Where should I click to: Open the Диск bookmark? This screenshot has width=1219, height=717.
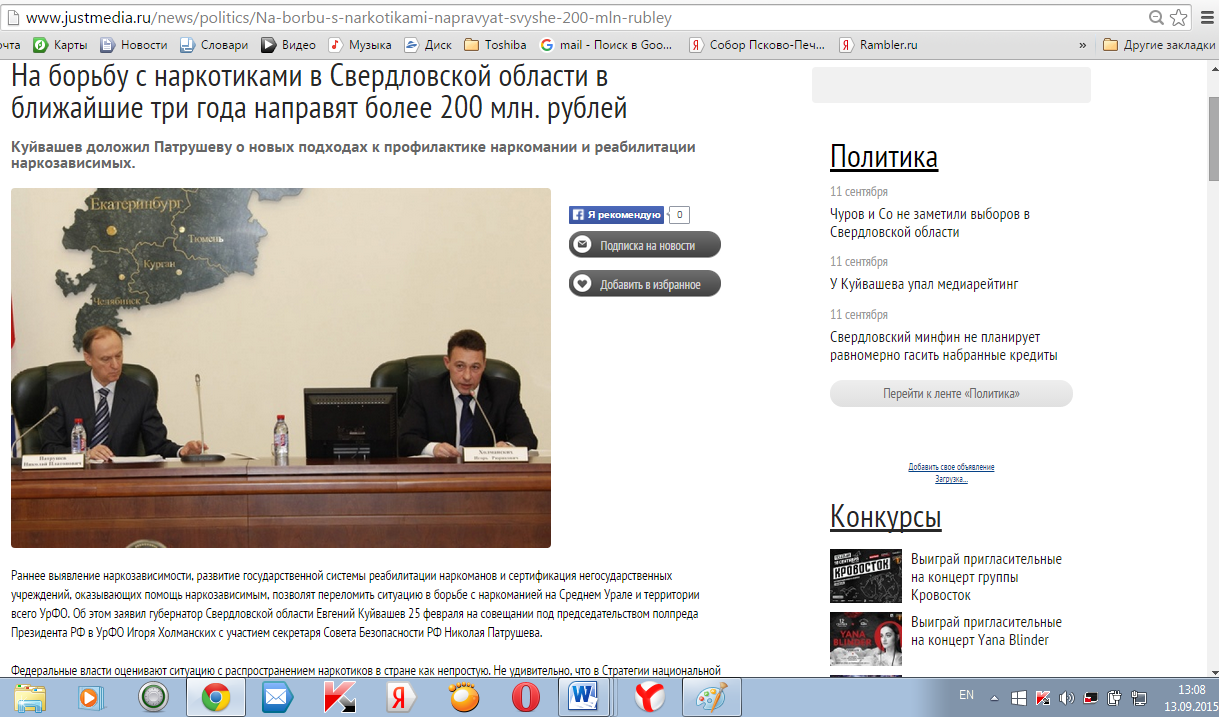tap(428, 45)
